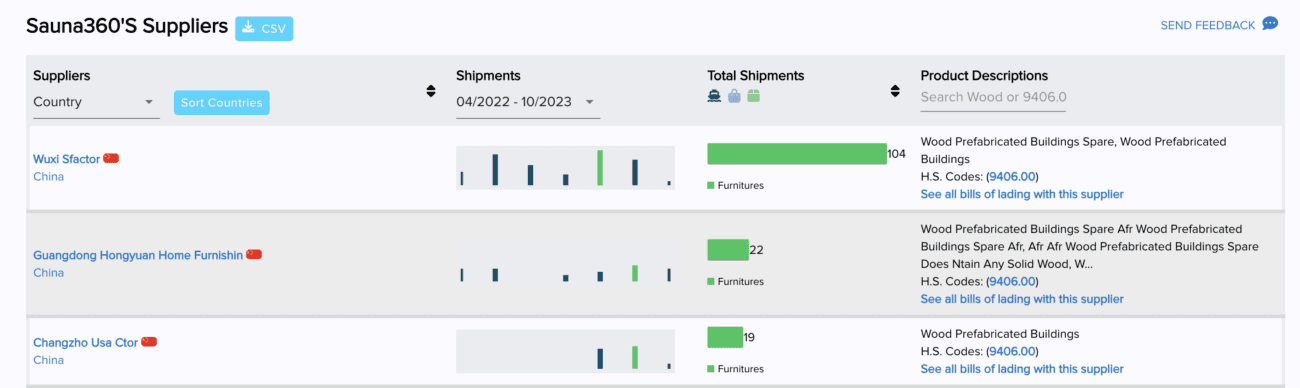Expand the 04/2022 - 10/2023 date range dropdown
This screenshot has height=388, width=1300.
click(528, 102)
